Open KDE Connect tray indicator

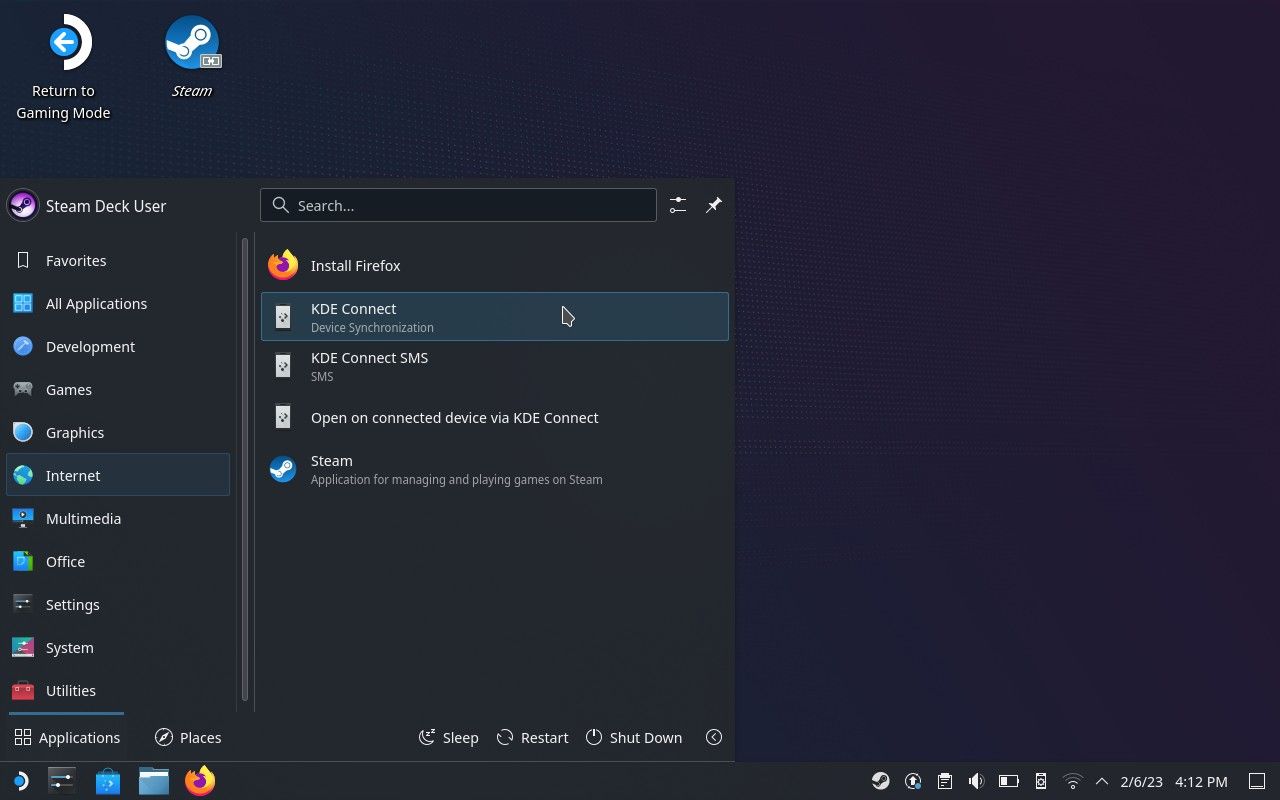pos(1041,781)
